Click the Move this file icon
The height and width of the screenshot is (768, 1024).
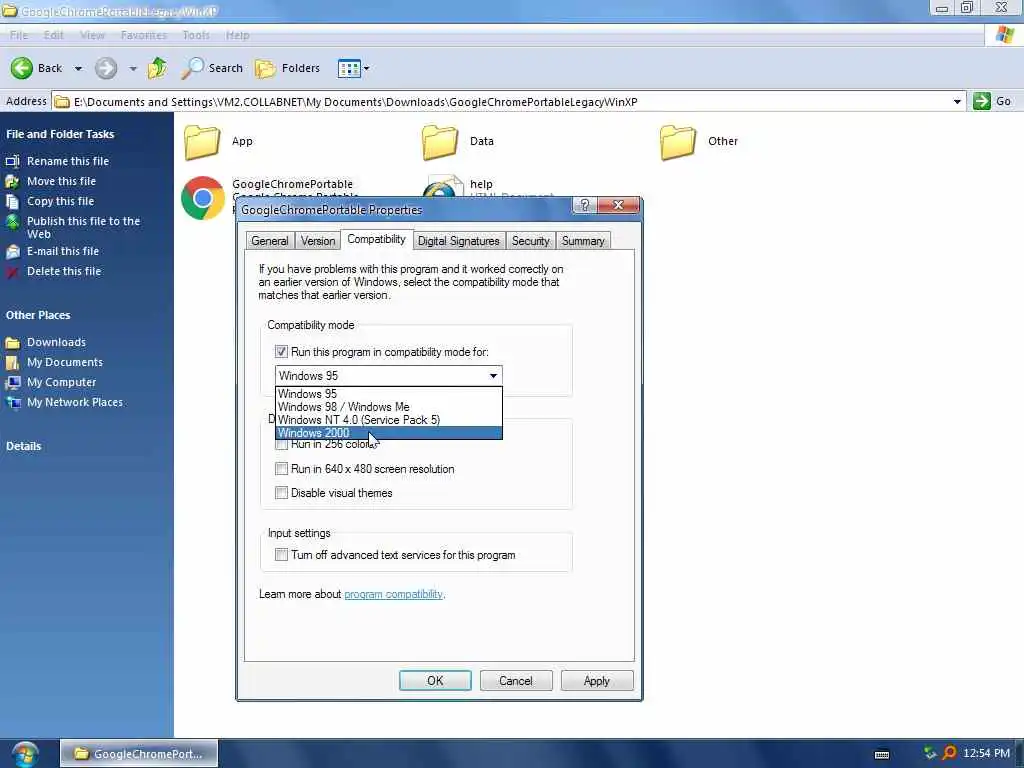tap(12, 182)
